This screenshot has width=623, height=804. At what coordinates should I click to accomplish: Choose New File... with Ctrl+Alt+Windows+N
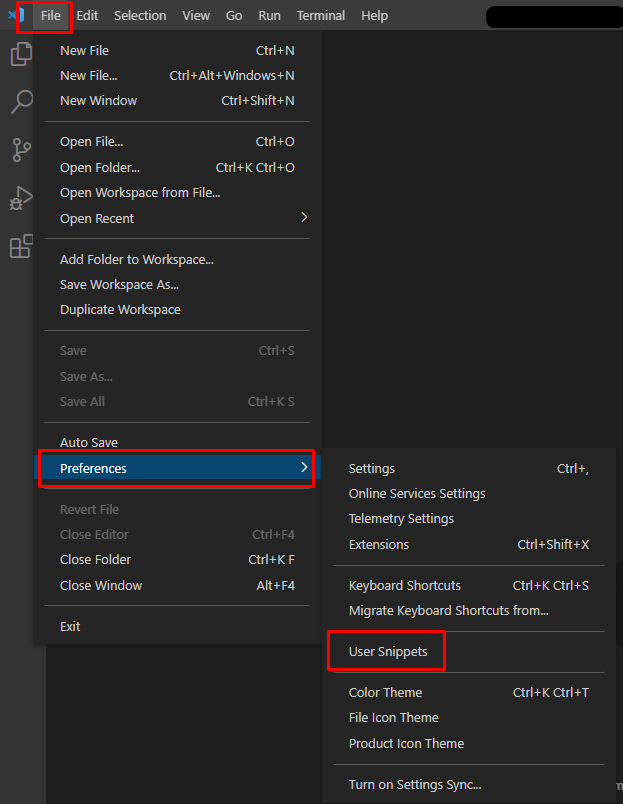[177, 75]
